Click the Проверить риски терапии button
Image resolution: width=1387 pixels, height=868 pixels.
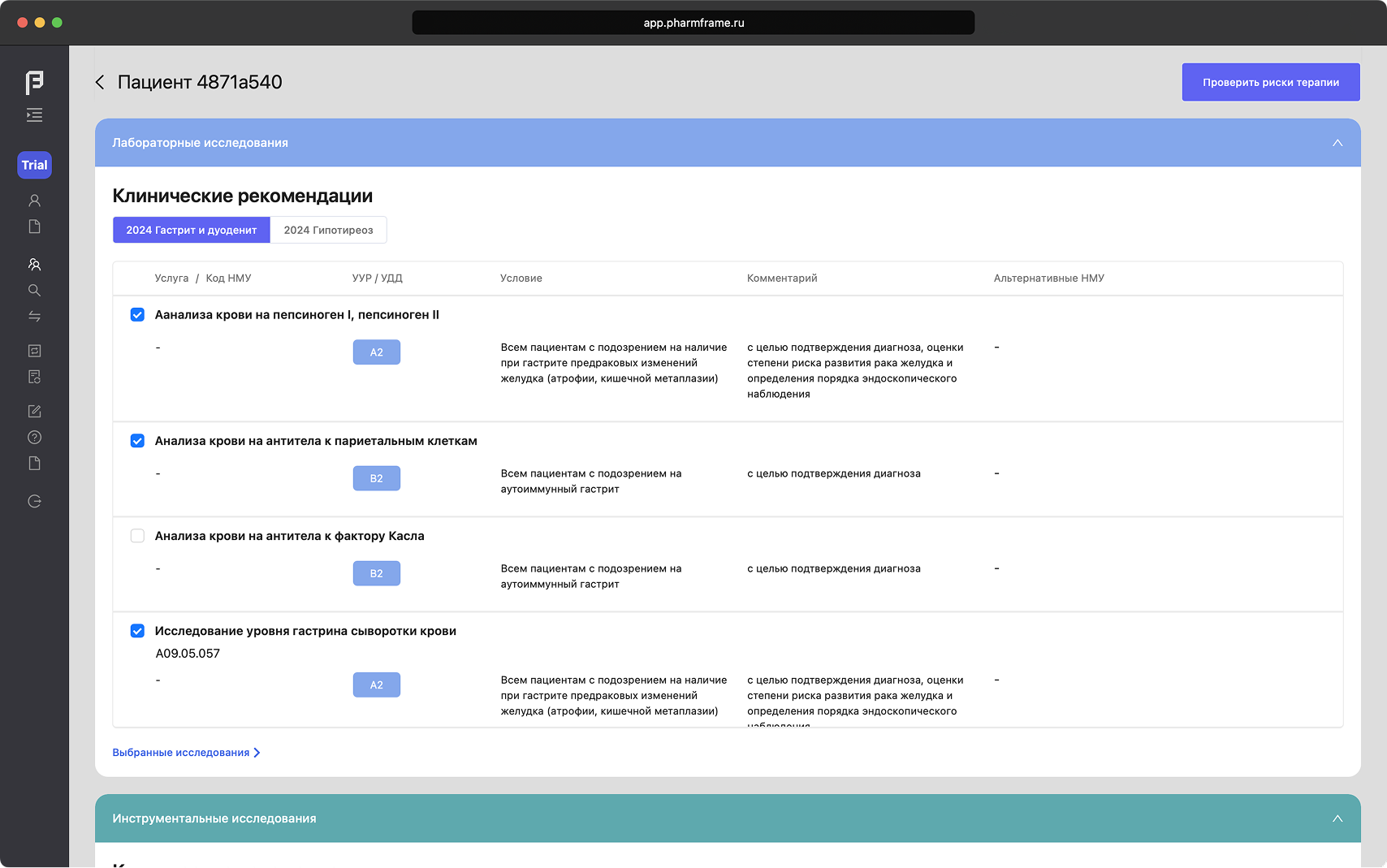(x=1270, y=82)
